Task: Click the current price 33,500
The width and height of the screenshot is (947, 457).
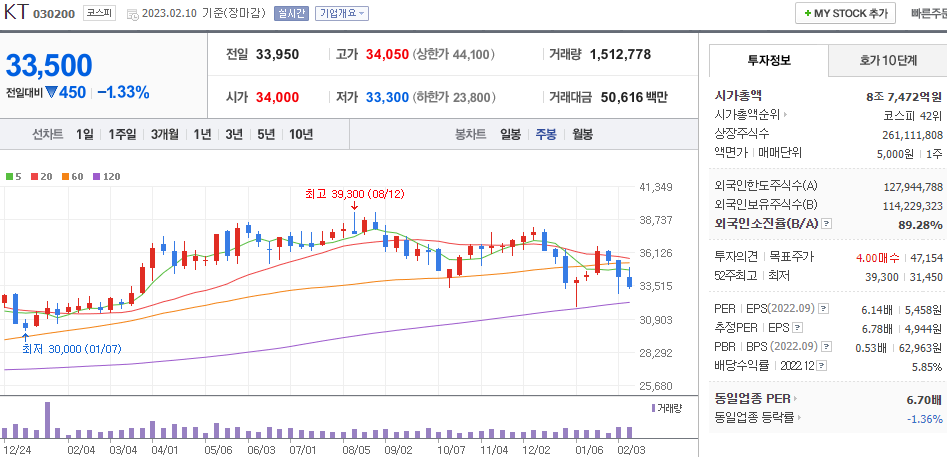Action: click(x=49, y=66)
